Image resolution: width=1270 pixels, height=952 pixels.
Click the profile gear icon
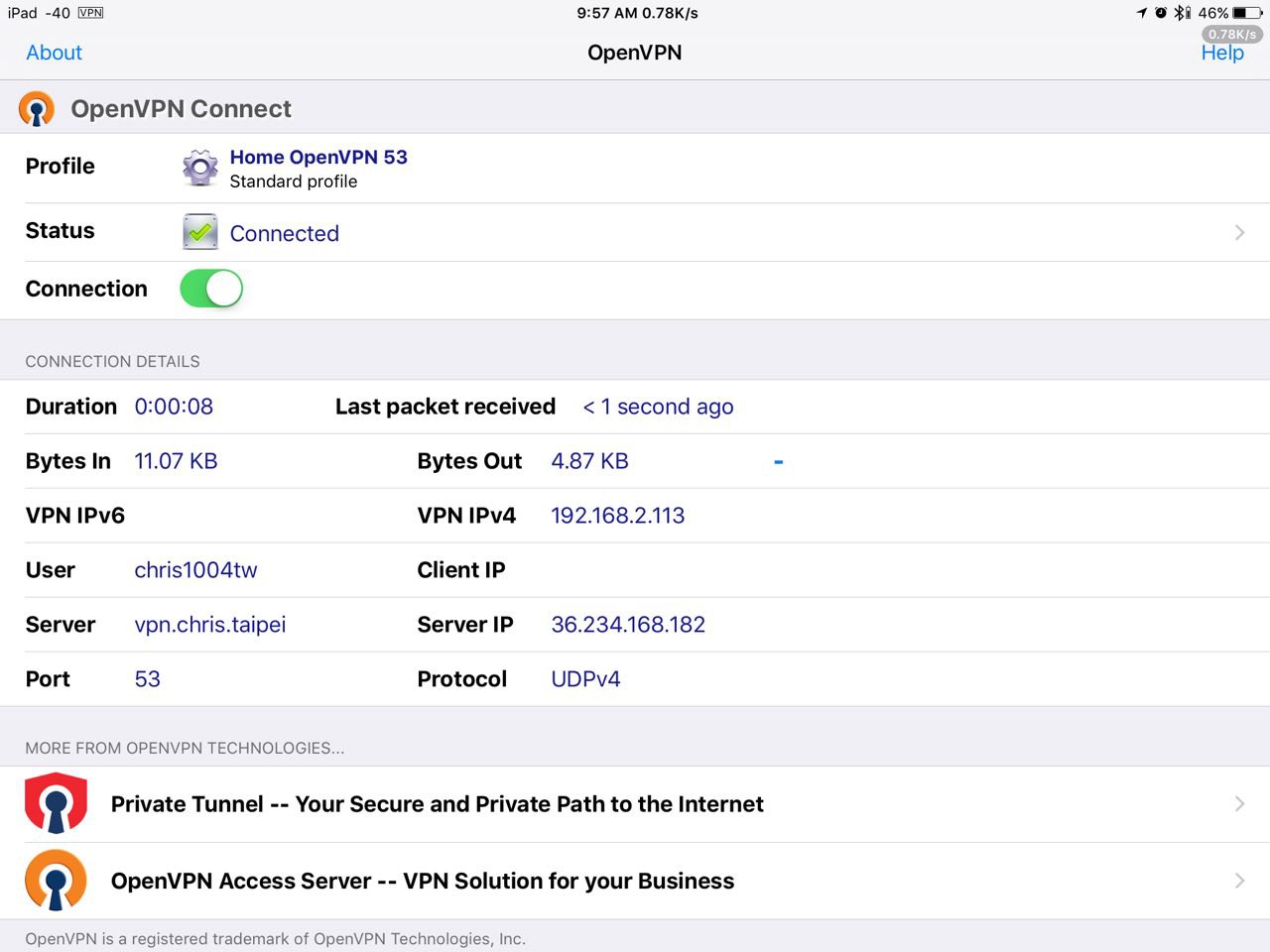point(200,168)
